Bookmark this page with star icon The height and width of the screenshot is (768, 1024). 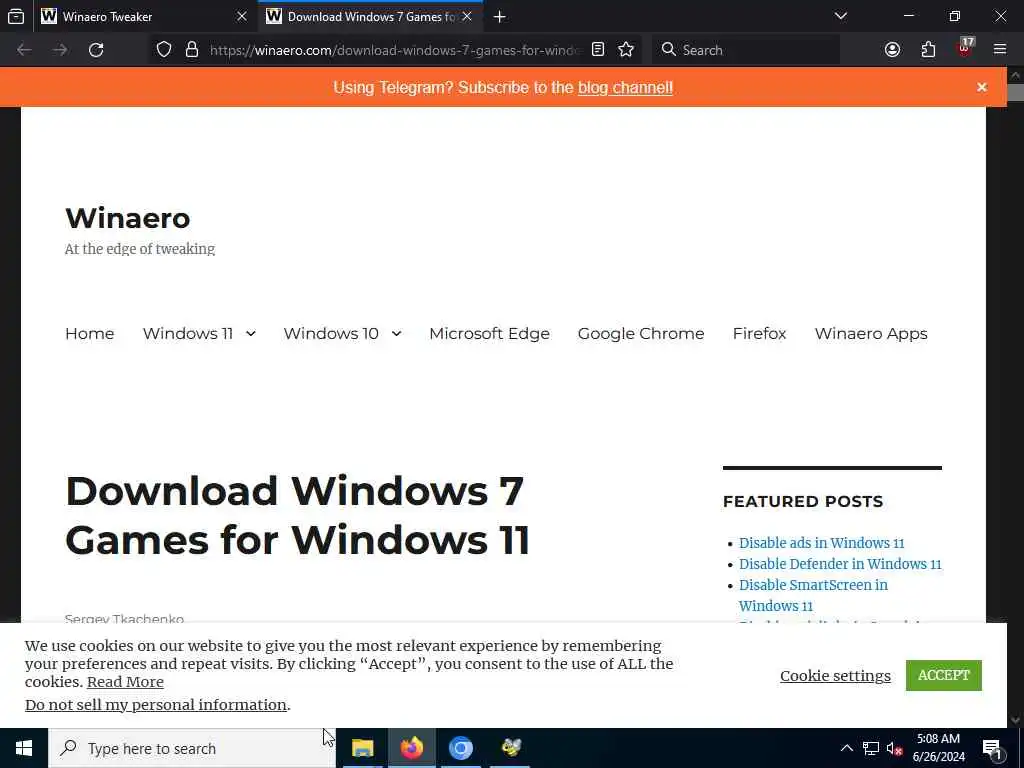coord(626,50)
